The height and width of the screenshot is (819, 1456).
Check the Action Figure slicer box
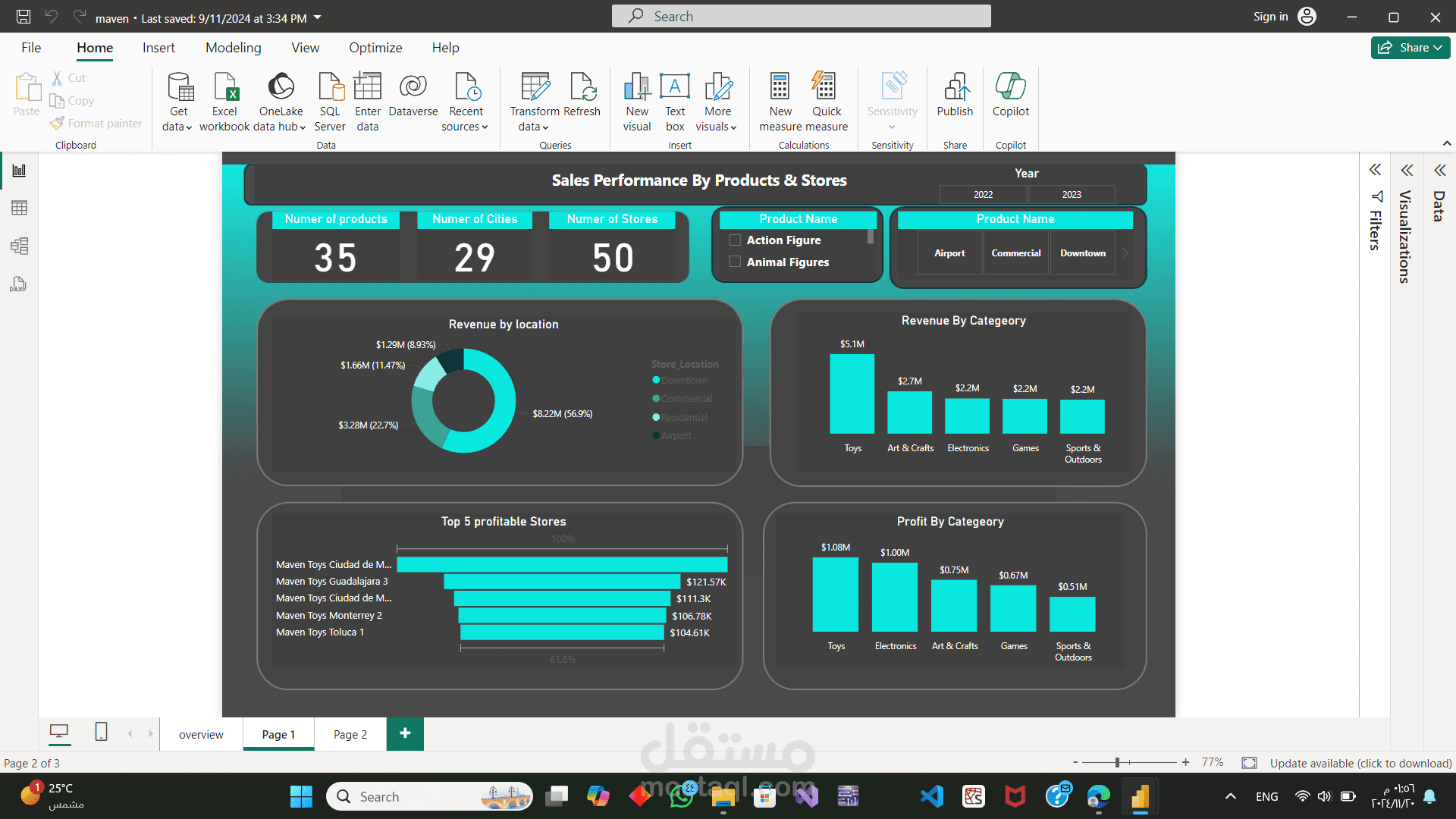pos(735,240)
